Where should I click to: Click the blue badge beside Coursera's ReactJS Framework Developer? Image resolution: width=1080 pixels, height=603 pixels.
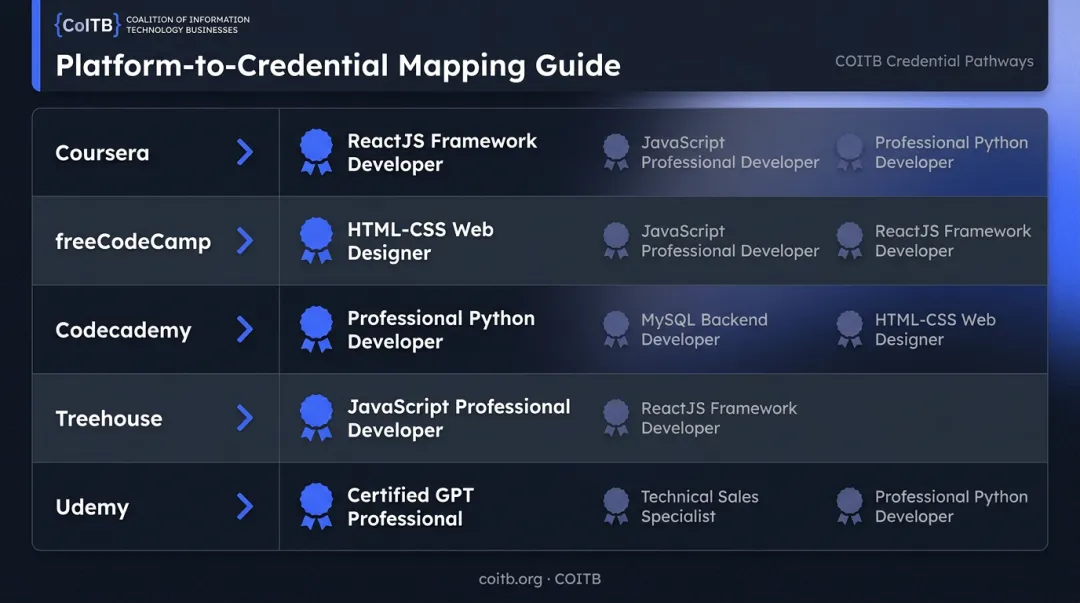[316, 152]
